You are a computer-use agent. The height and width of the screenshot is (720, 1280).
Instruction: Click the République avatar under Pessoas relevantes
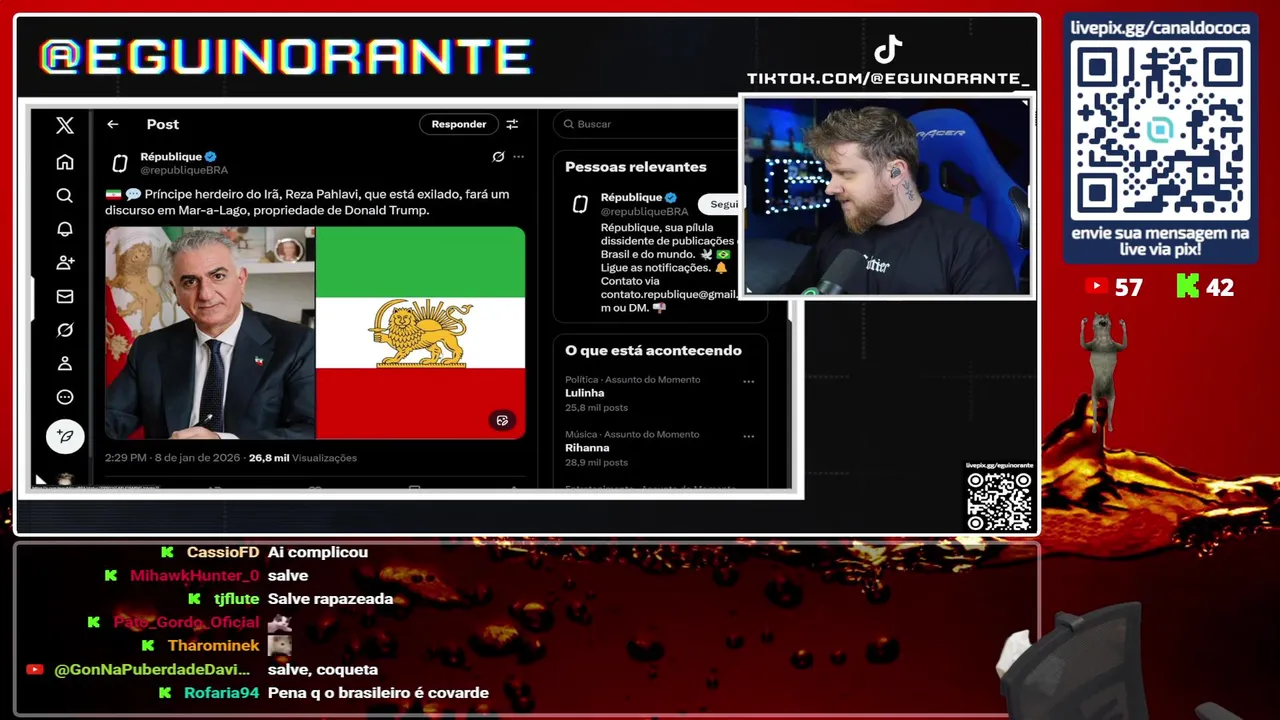click(x=580, y=205)
